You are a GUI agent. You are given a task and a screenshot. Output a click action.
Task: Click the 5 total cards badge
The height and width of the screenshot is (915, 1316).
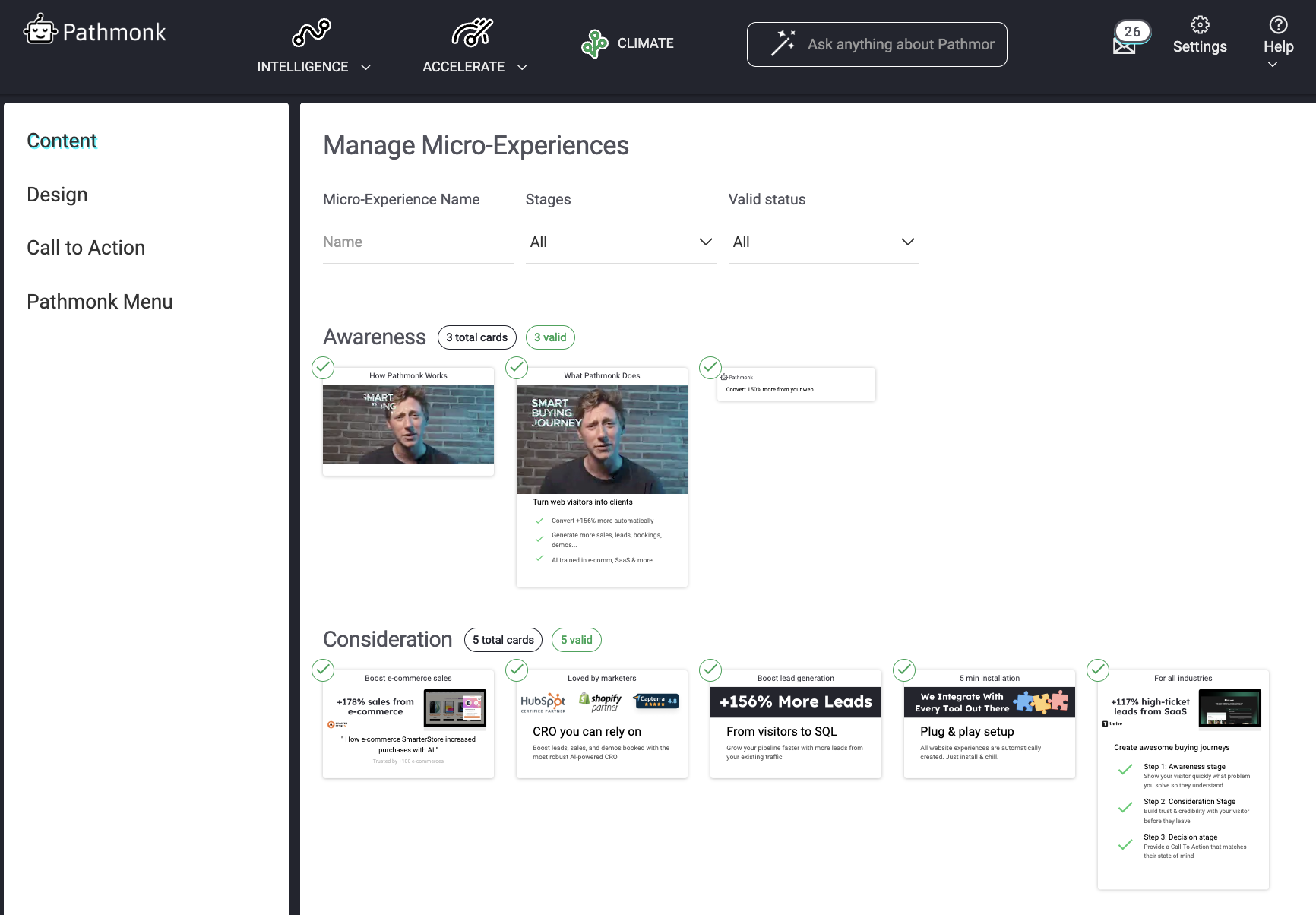point(503,640)
